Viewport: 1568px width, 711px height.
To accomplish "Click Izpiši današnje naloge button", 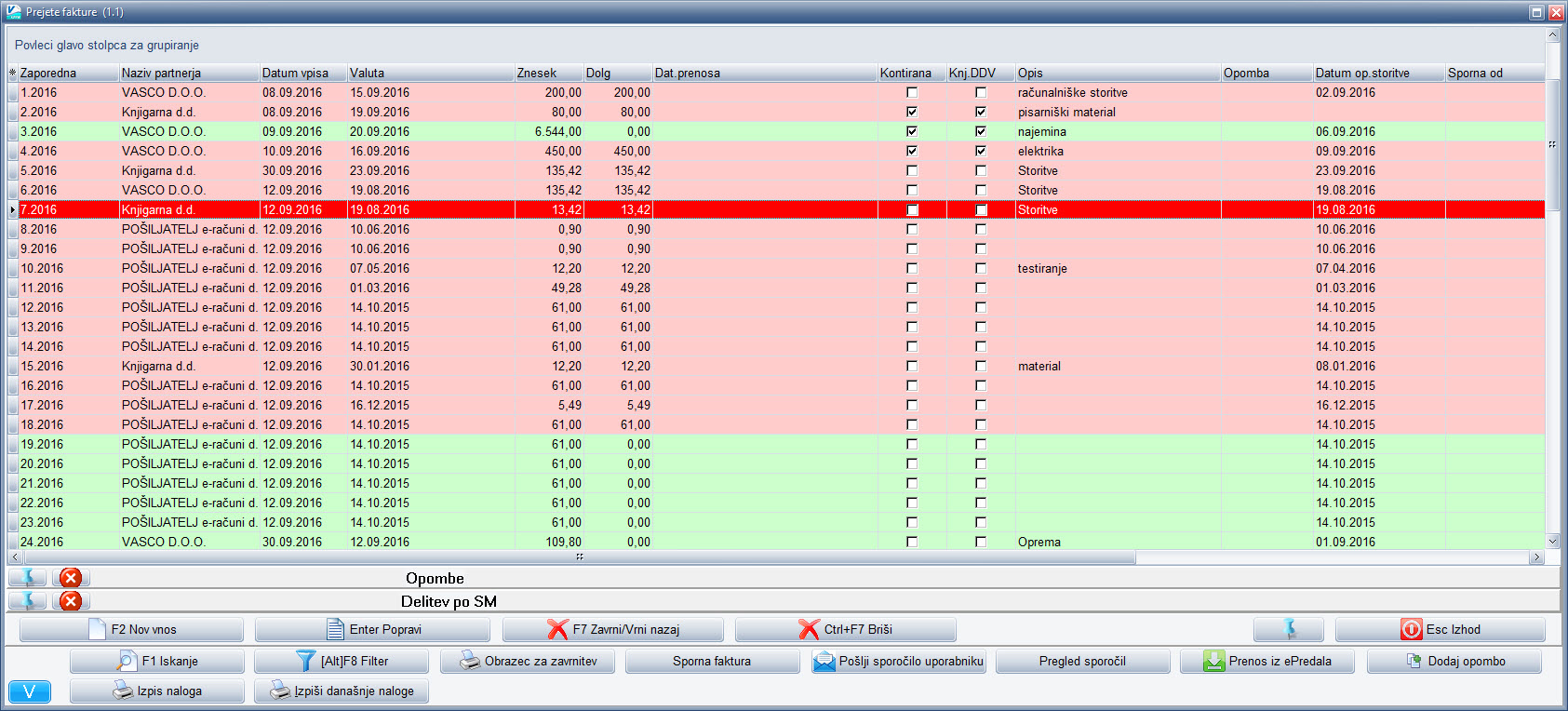I will 342,691.
